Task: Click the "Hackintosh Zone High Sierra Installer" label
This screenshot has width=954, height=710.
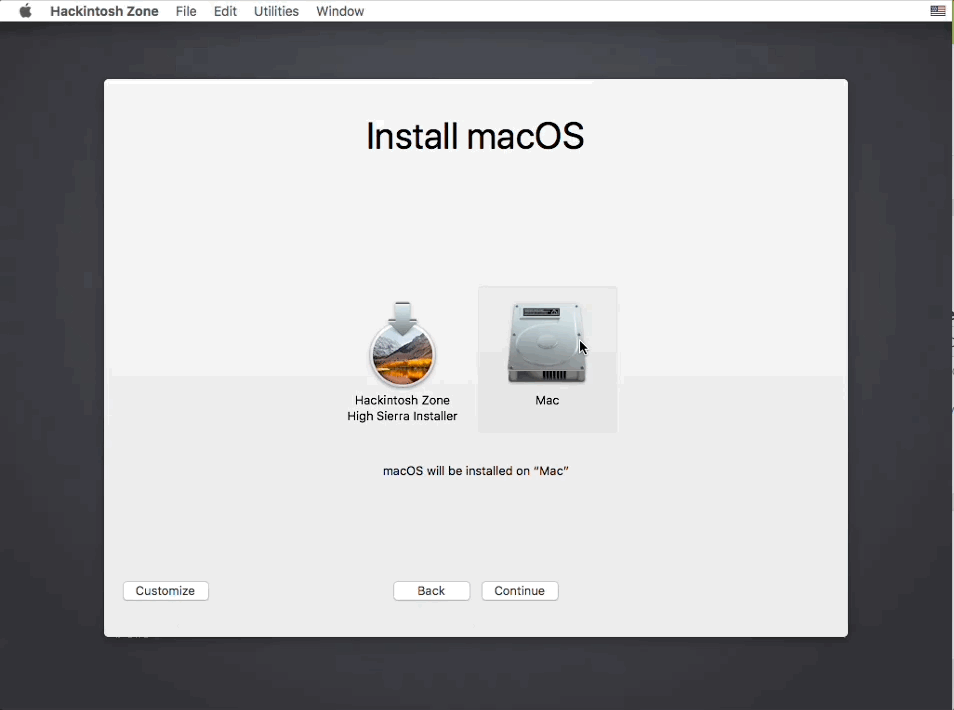Action: (x=402, y=408)
